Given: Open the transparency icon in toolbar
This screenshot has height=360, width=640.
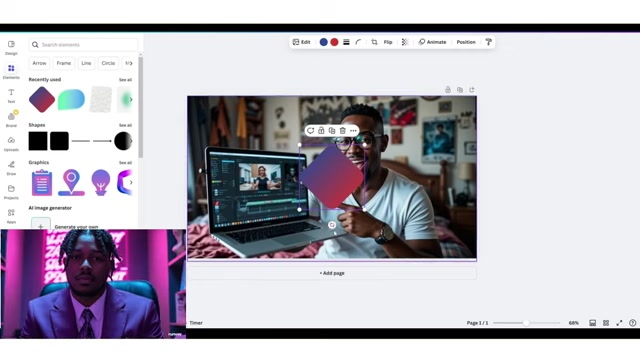Looking at the screenshot, I should click(x=404, y=42).
